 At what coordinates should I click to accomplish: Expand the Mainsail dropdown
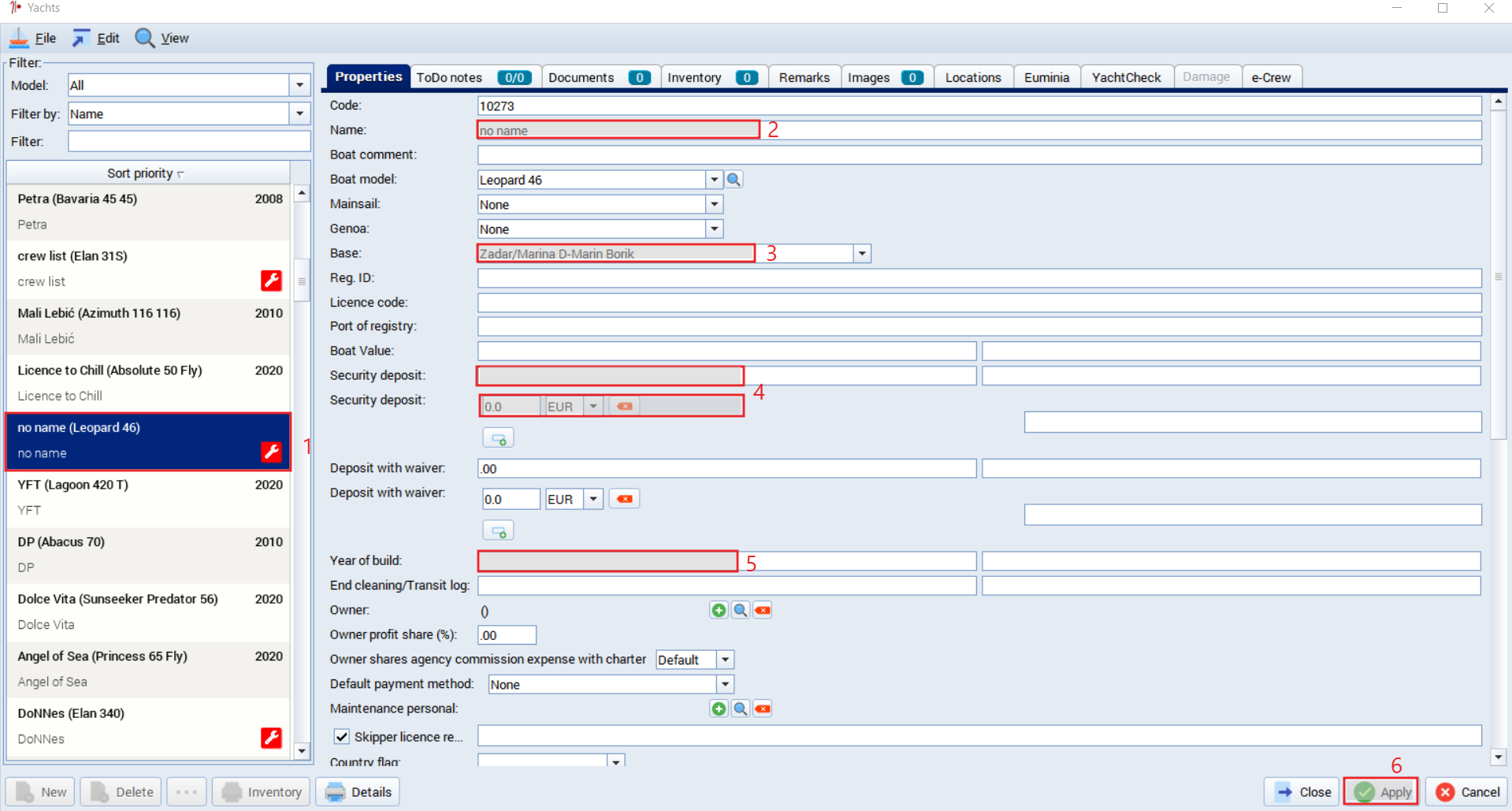coord(714,204)
